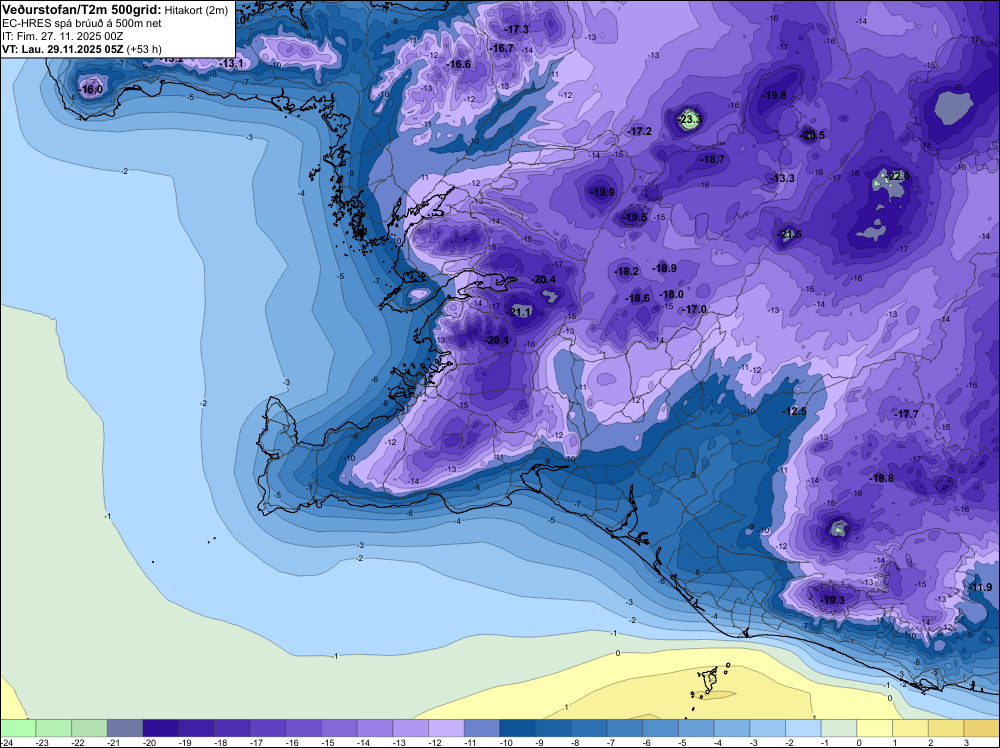Click the -13.1 temperature label
The image size is (1000, 748).
coord(231,64)
